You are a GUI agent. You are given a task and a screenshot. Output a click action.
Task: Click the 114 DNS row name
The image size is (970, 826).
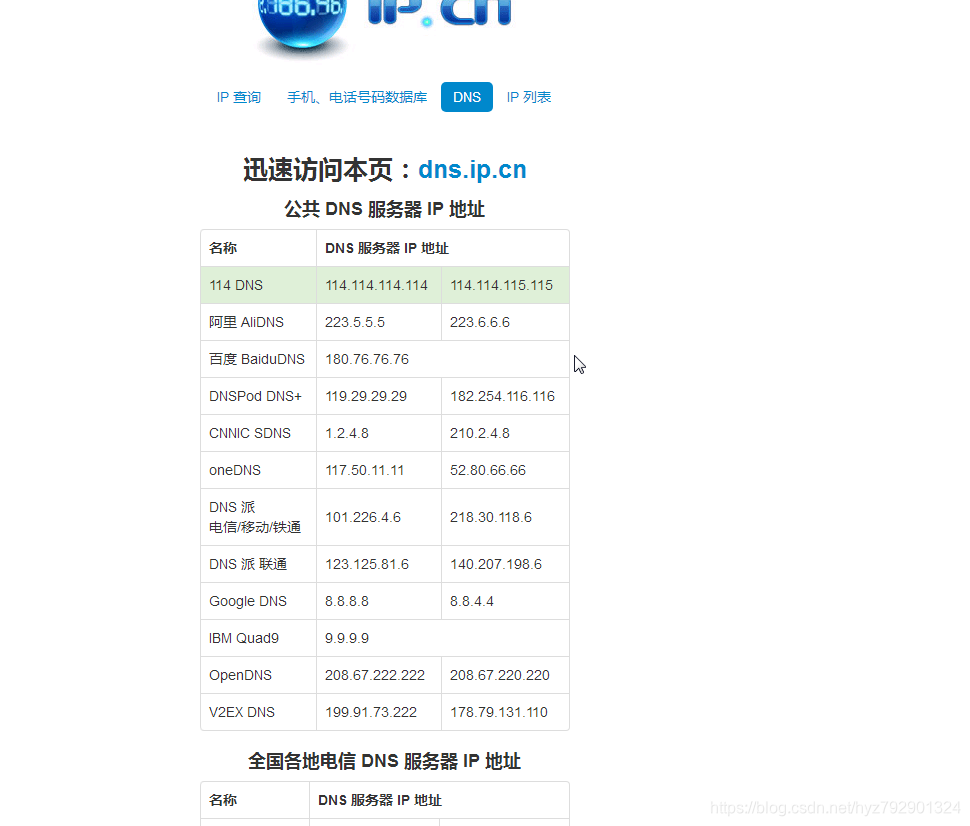(236, 285)
